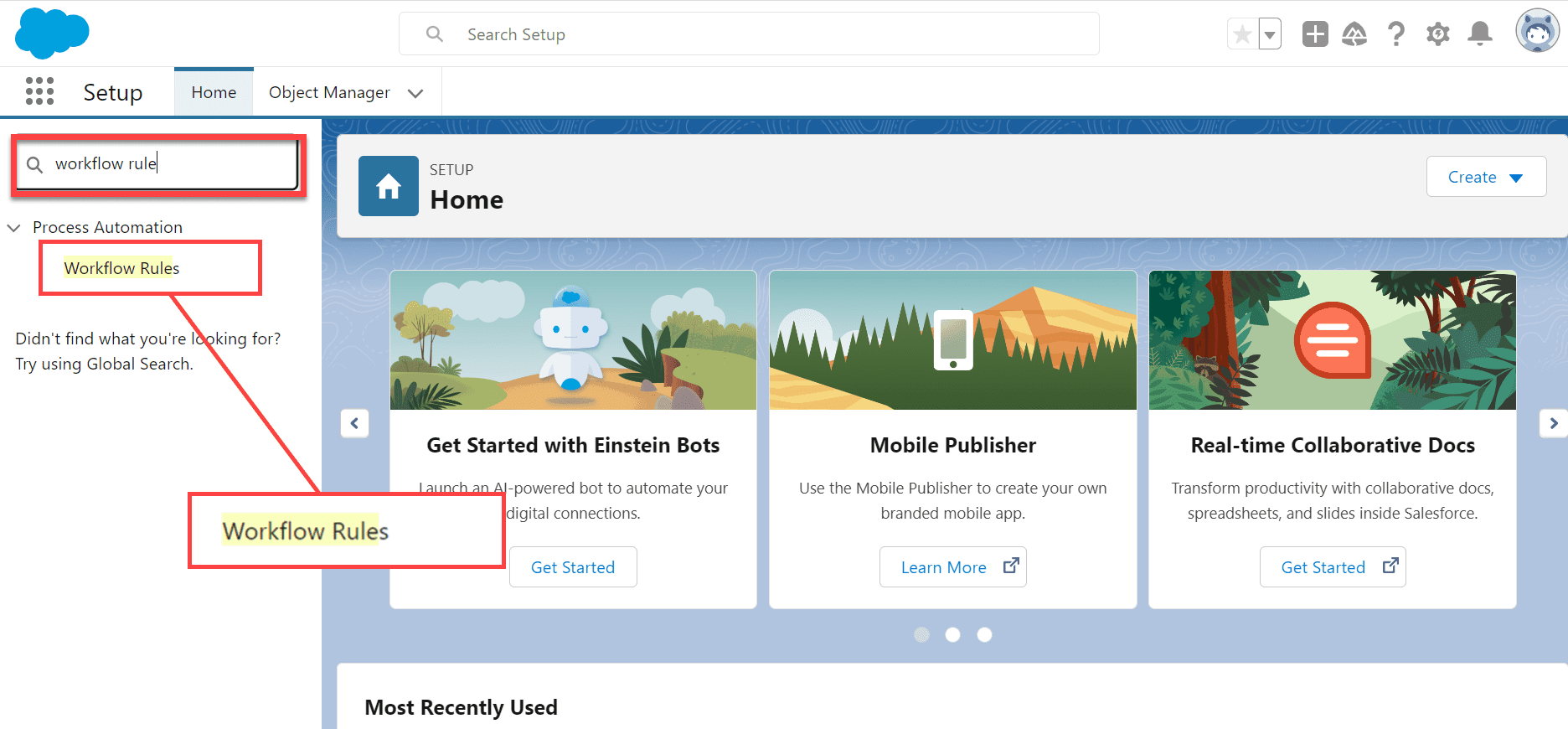
Task: Switch to the Home tab
Action: [x=214, y=92]
